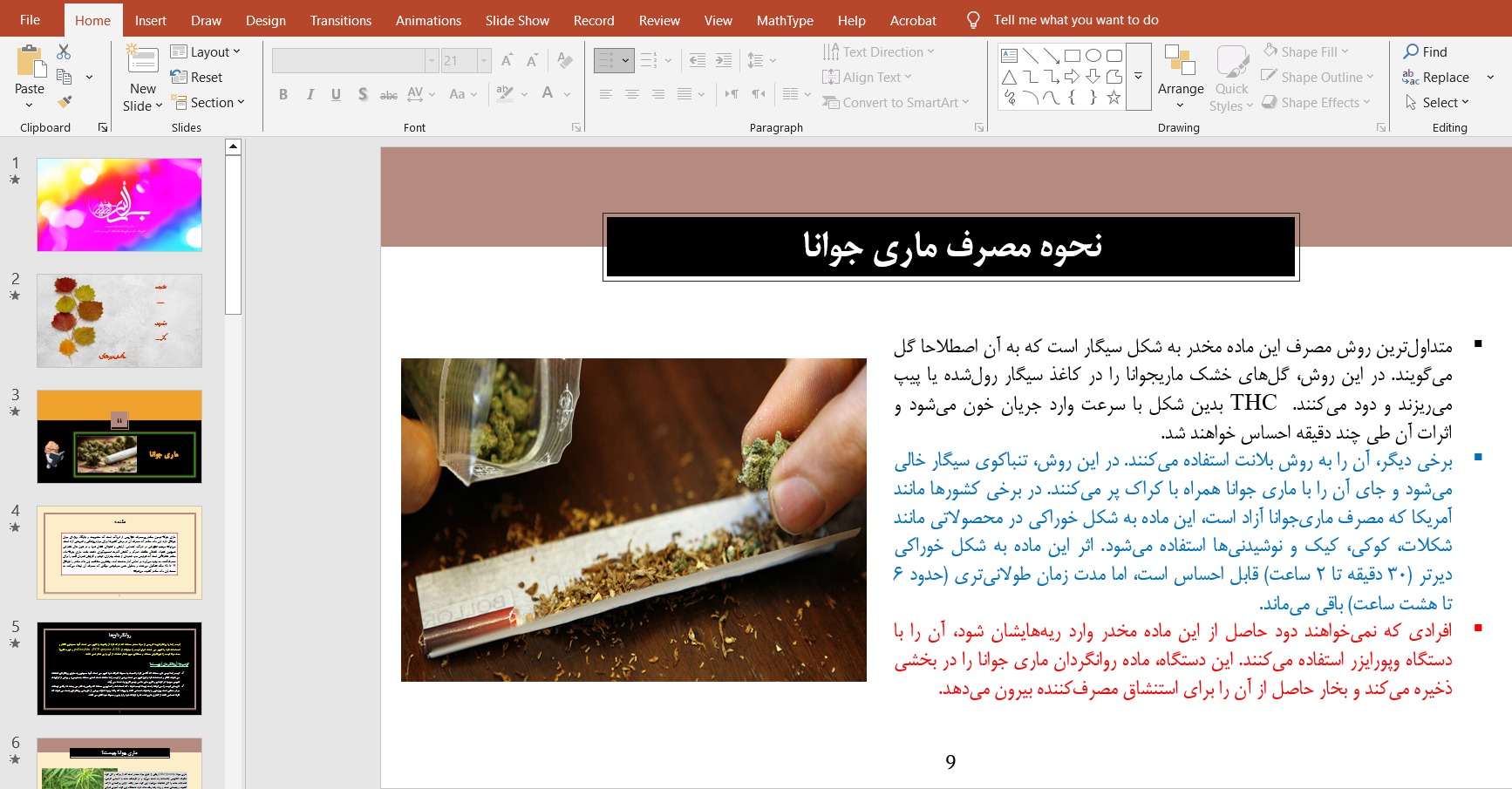Select the Format Painter brush

tap(64, 102)
